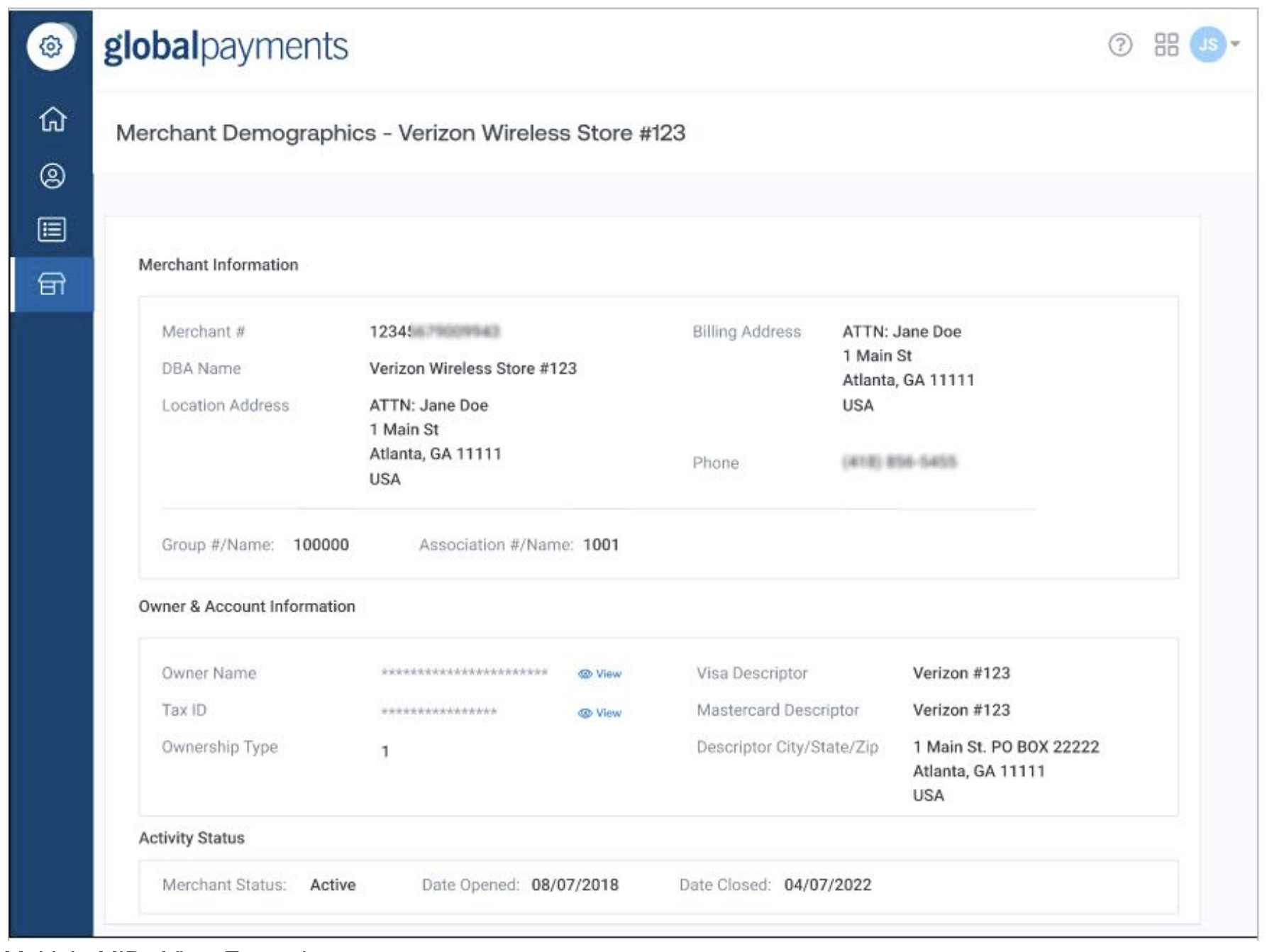Click the Merchant Demographics page heading
Screen dimensions: 1267x952
click(x=400, y=133)
